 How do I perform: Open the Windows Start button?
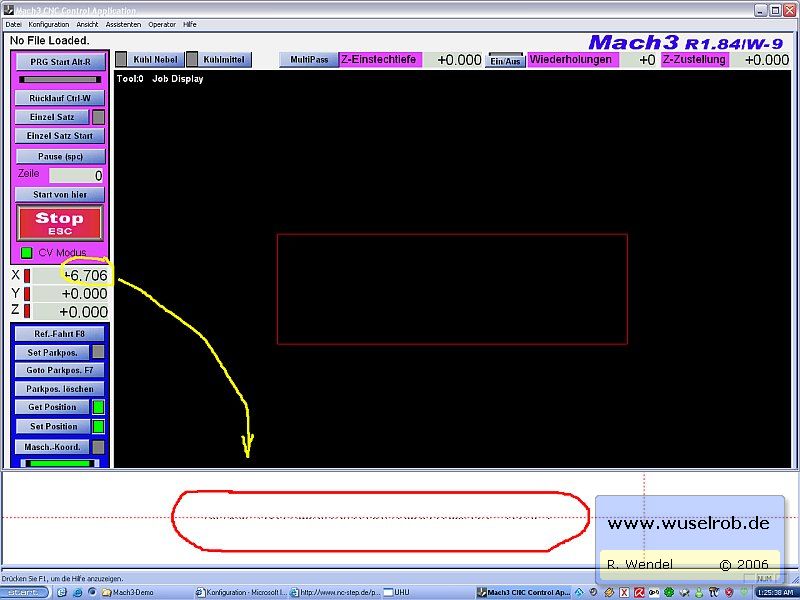tap(23, 592)
